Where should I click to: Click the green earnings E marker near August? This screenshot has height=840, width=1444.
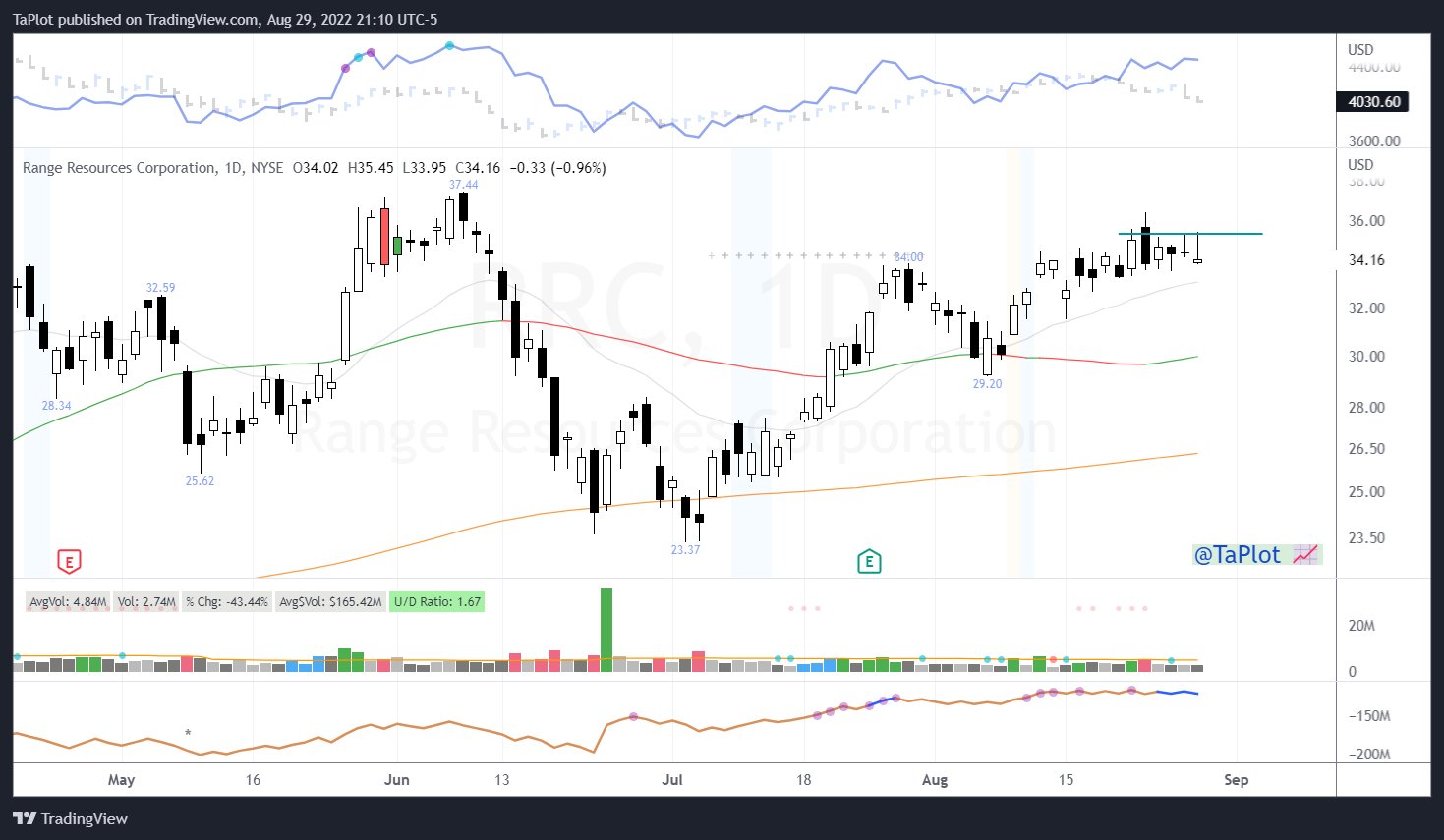(869, 562)
